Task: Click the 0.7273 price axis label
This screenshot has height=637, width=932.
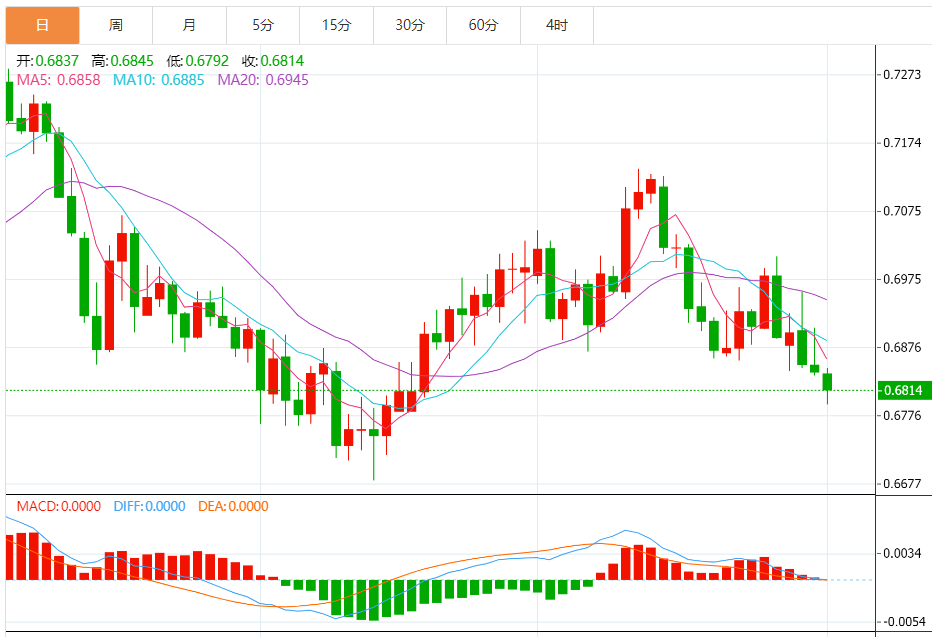Action: [902, 74]
